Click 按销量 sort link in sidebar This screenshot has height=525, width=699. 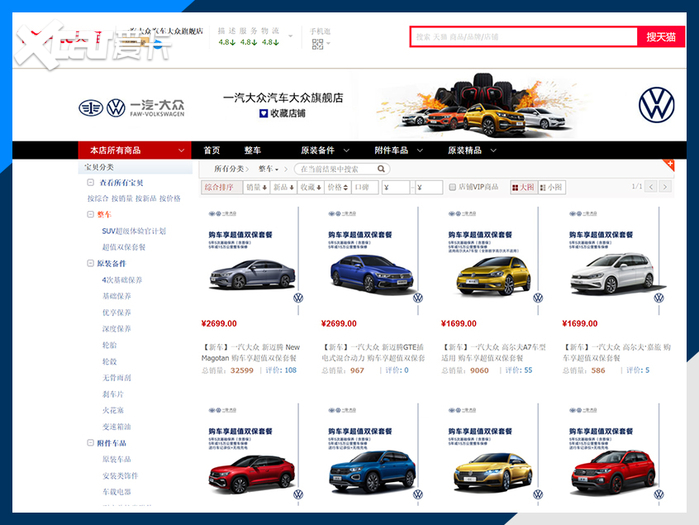[x=122, y=198]
